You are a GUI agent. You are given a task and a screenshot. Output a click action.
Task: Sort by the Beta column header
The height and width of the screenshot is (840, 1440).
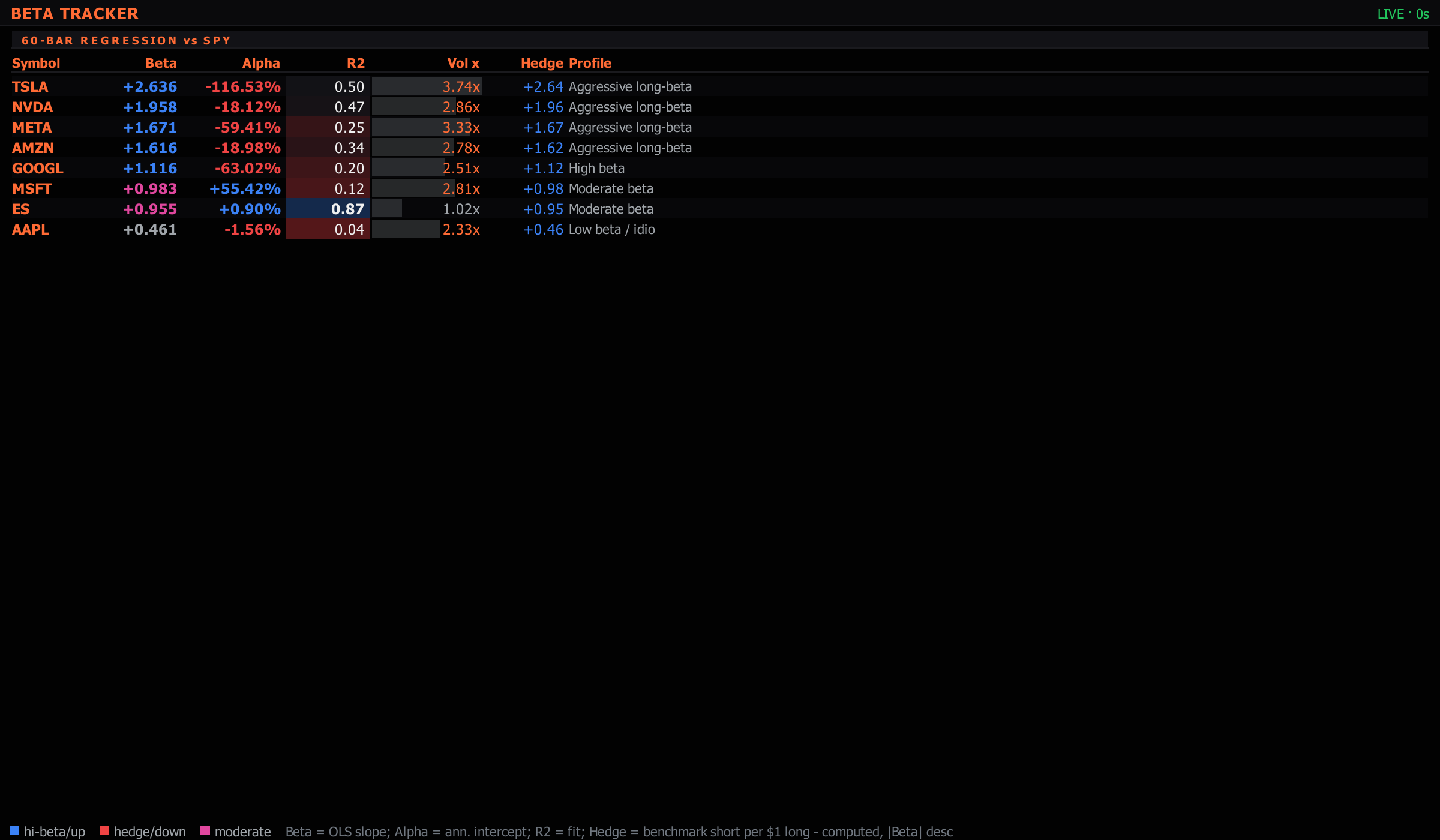[x=161, y=63]
